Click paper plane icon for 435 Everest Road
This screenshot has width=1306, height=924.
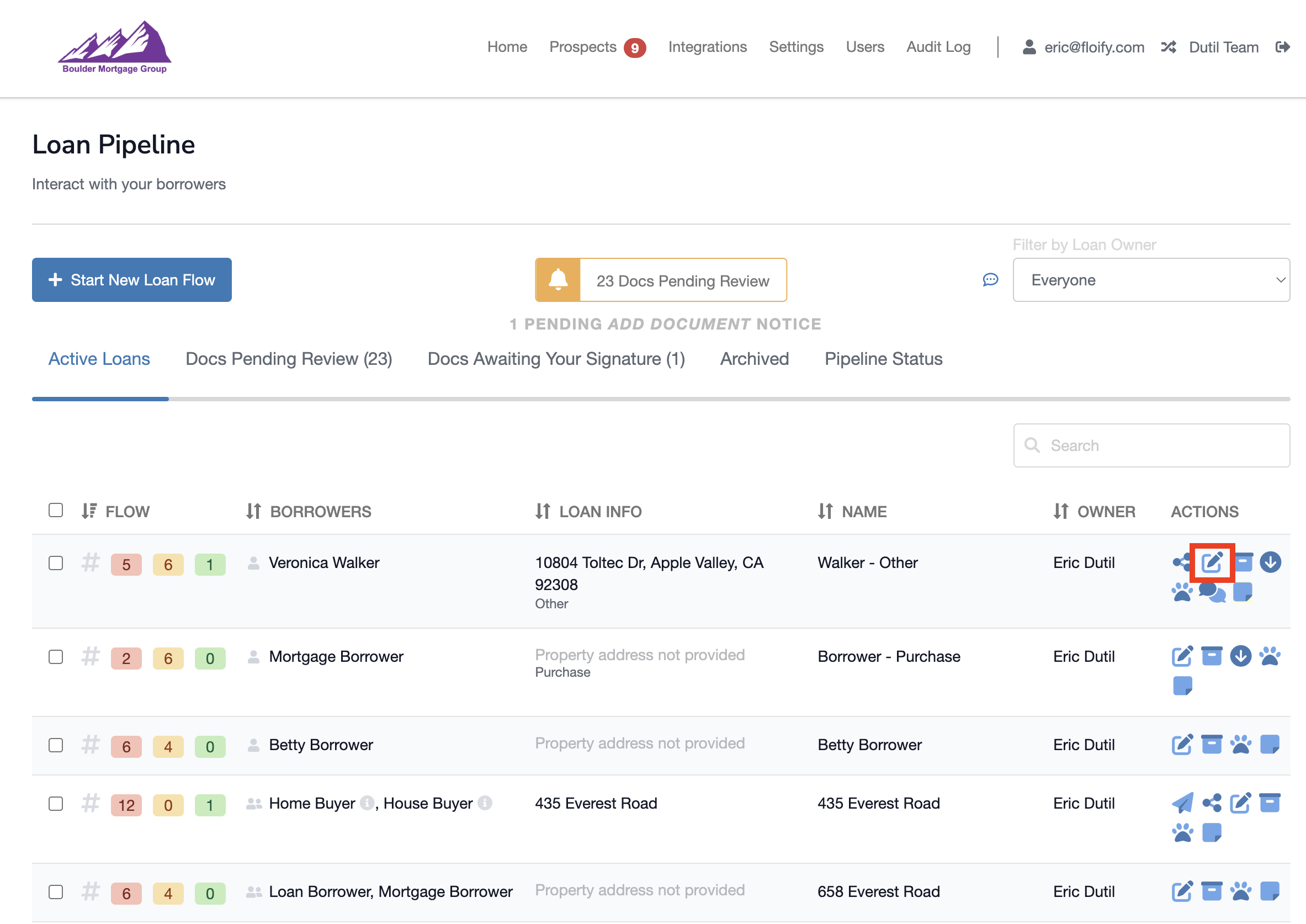1182,803
